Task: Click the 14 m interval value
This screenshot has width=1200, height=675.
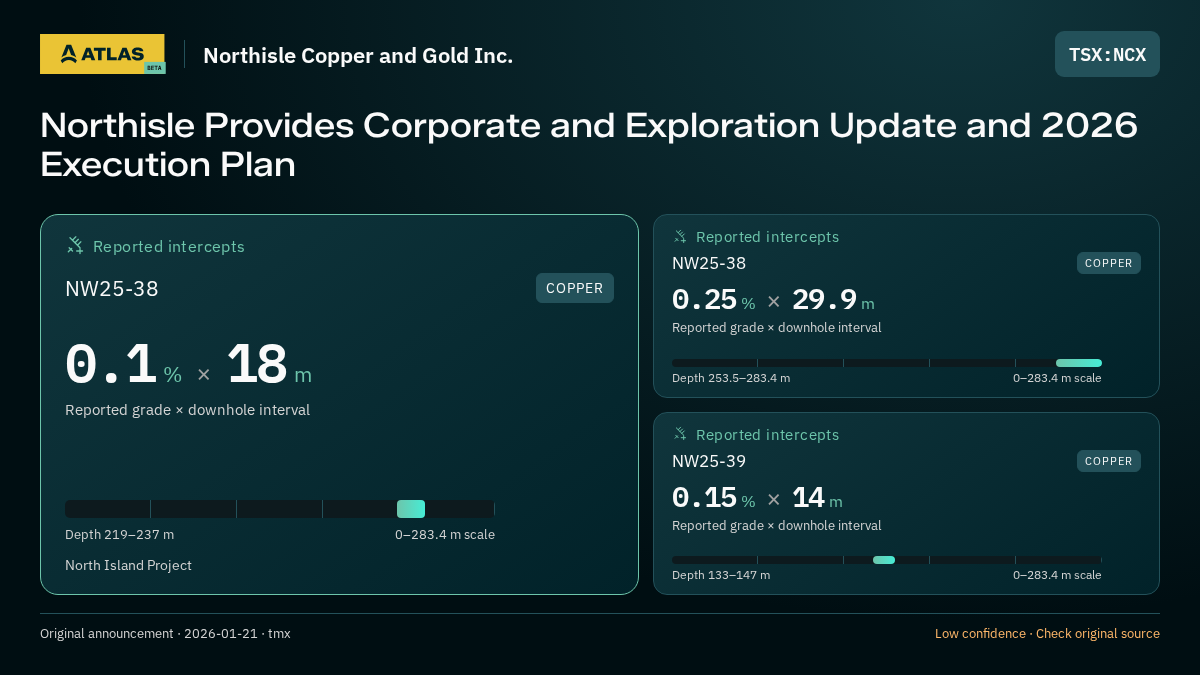Action: [817, 498]
